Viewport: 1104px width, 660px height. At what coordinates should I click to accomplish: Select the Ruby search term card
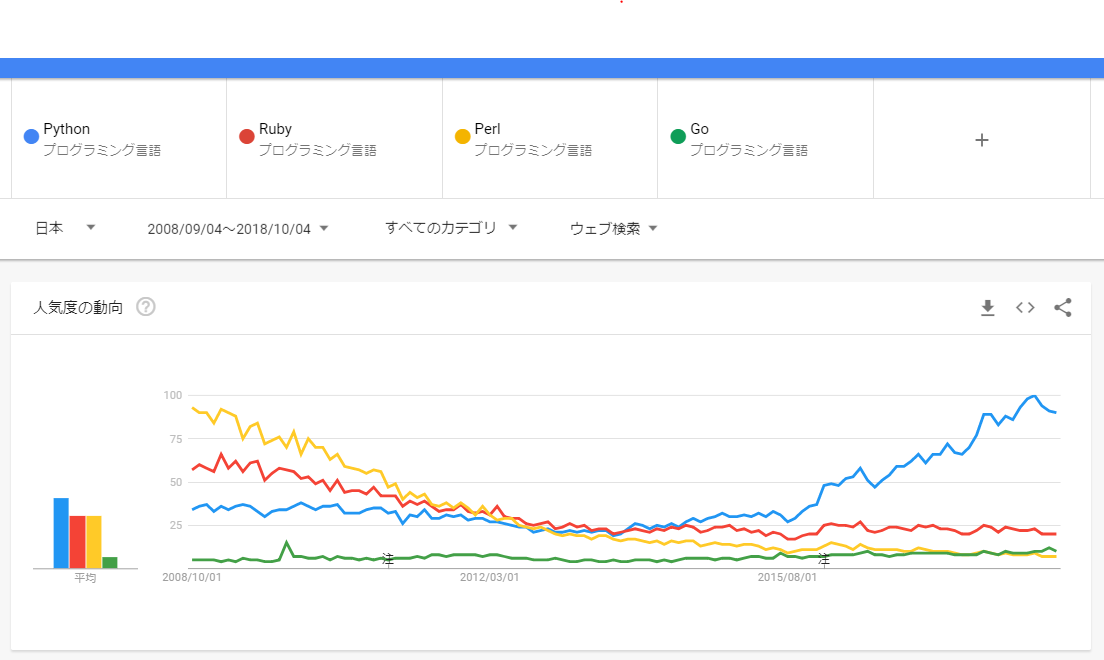tap(334, 139)
